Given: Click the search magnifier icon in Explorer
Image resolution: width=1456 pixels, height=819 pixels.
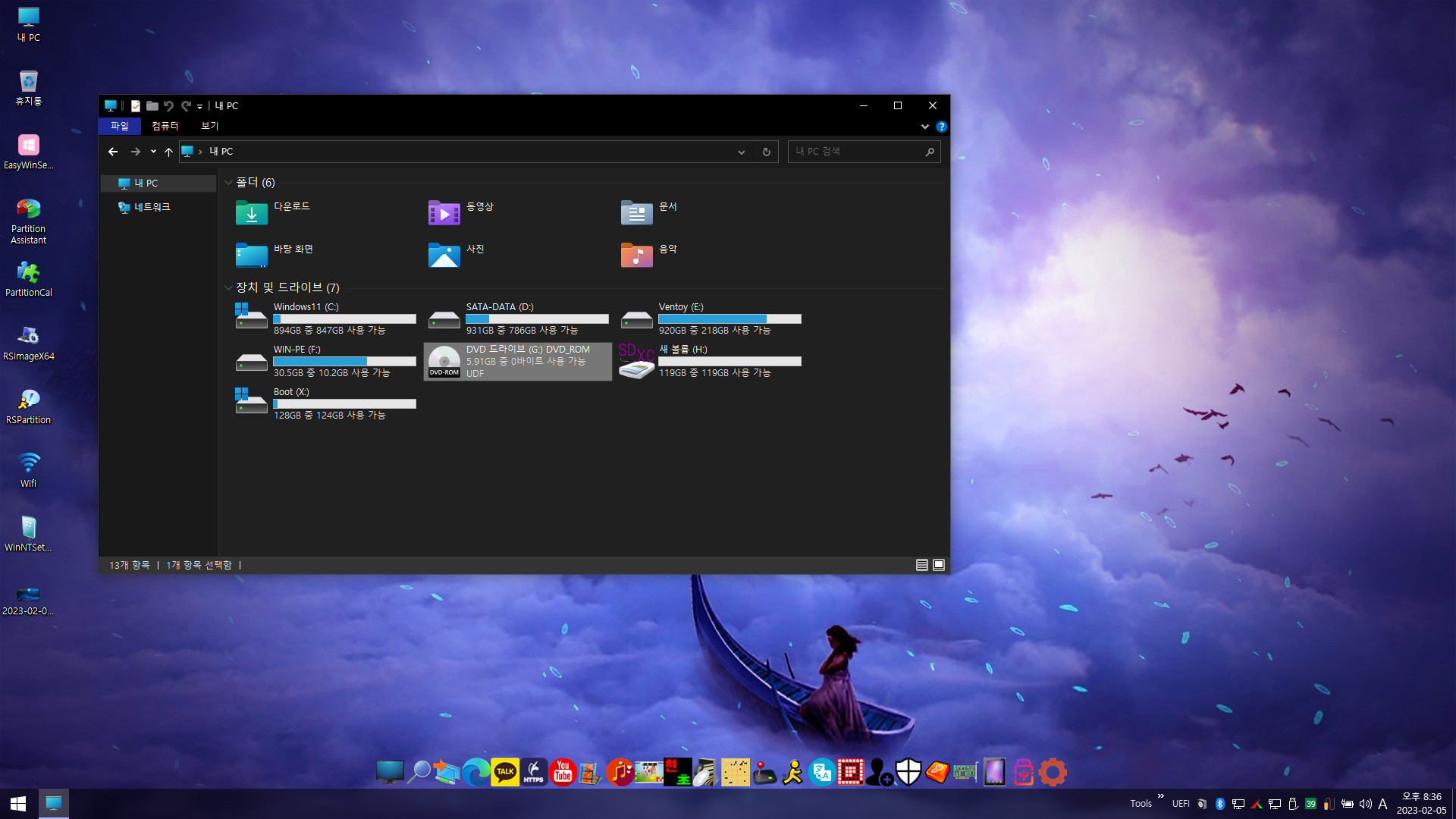Looking at the screenshot, I should 930,152.
